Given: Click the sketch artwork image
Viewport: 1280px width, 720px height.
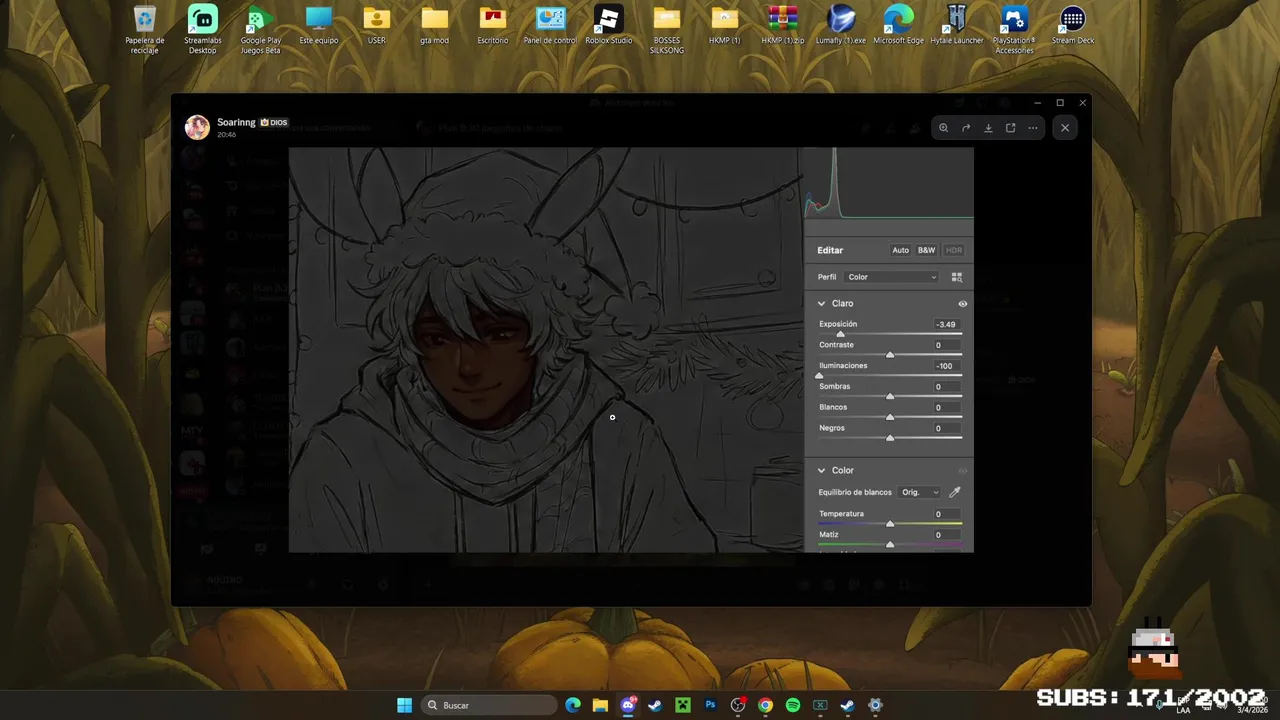Looking at the screenshot, I should click(x=546, y=350).
